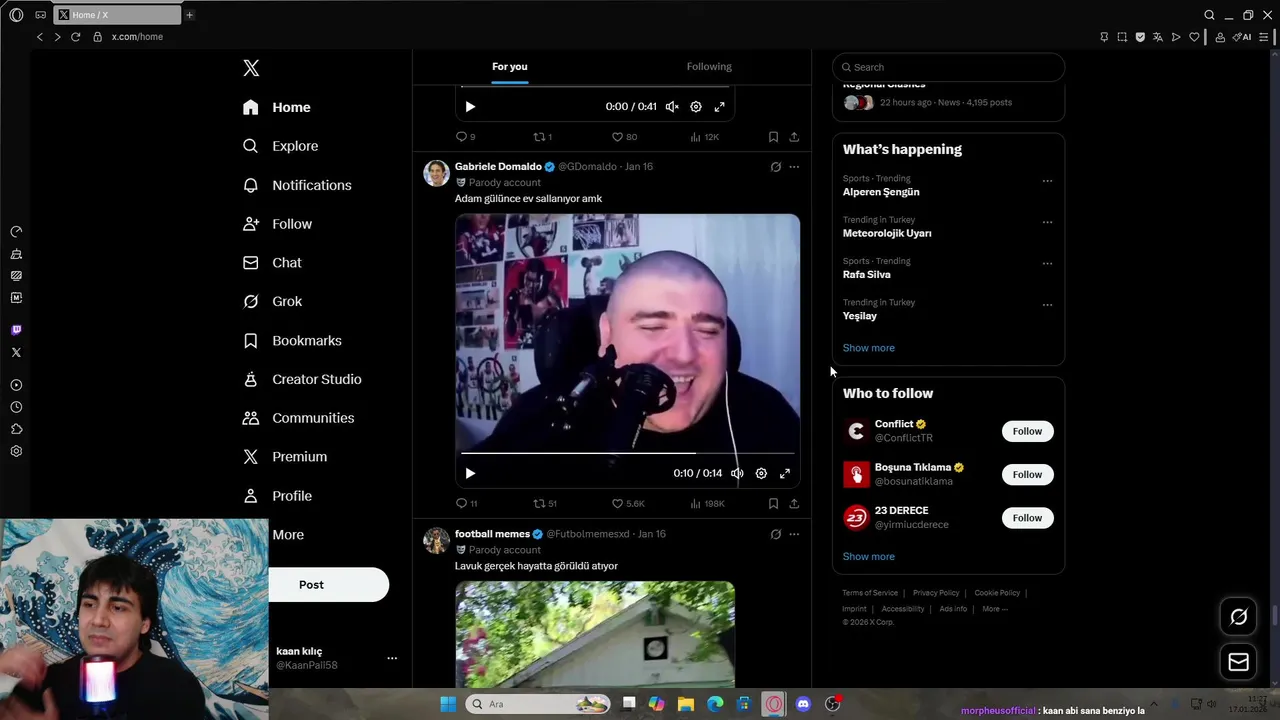Open more options on Gabriele Domaldo's post
This screenshot has width=1280, height=720.
[x=794, y=167]
